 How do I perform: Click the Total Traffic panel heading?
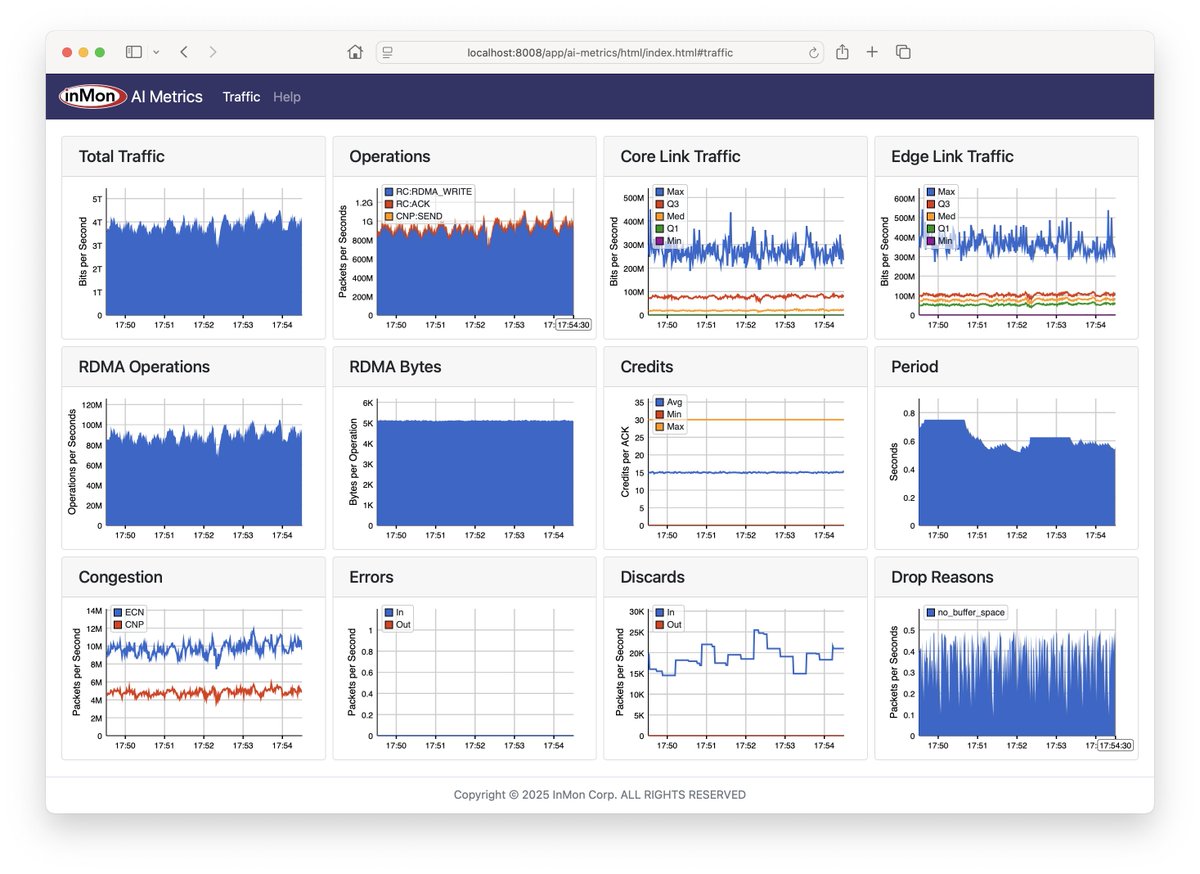pyautogui.click(x=122, y=157)
